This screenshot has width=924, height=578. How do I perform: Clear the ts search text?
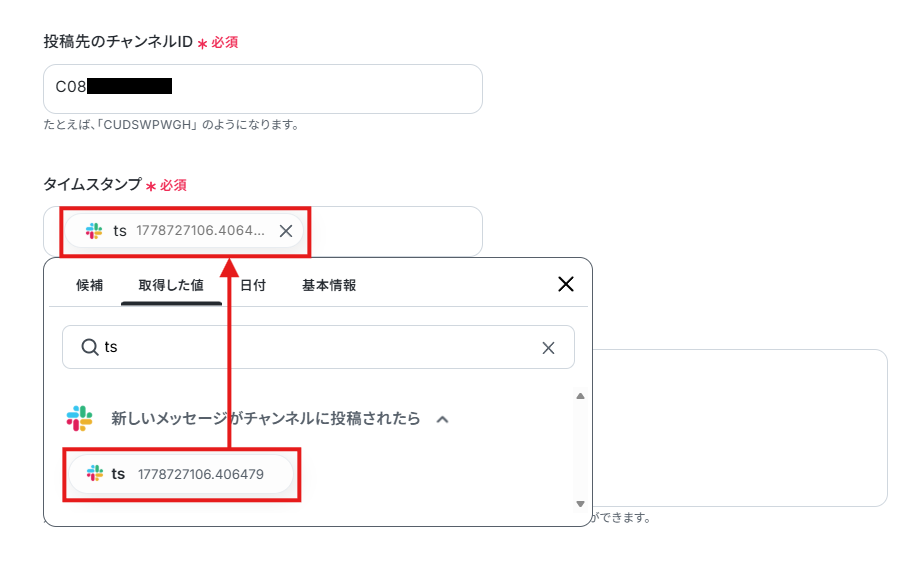click(548, 348)
